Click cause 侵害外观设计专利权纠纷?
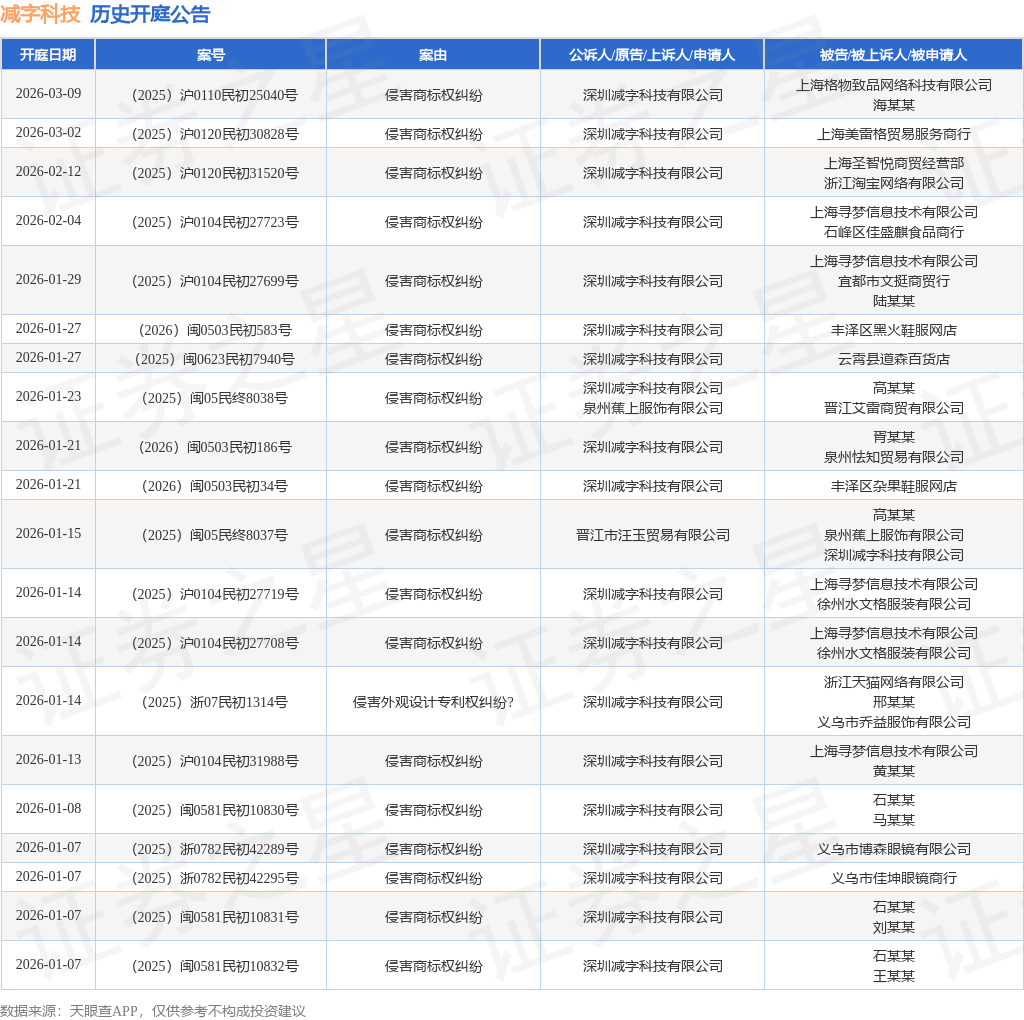The image size is (1024, 1020). click(433, 703)
